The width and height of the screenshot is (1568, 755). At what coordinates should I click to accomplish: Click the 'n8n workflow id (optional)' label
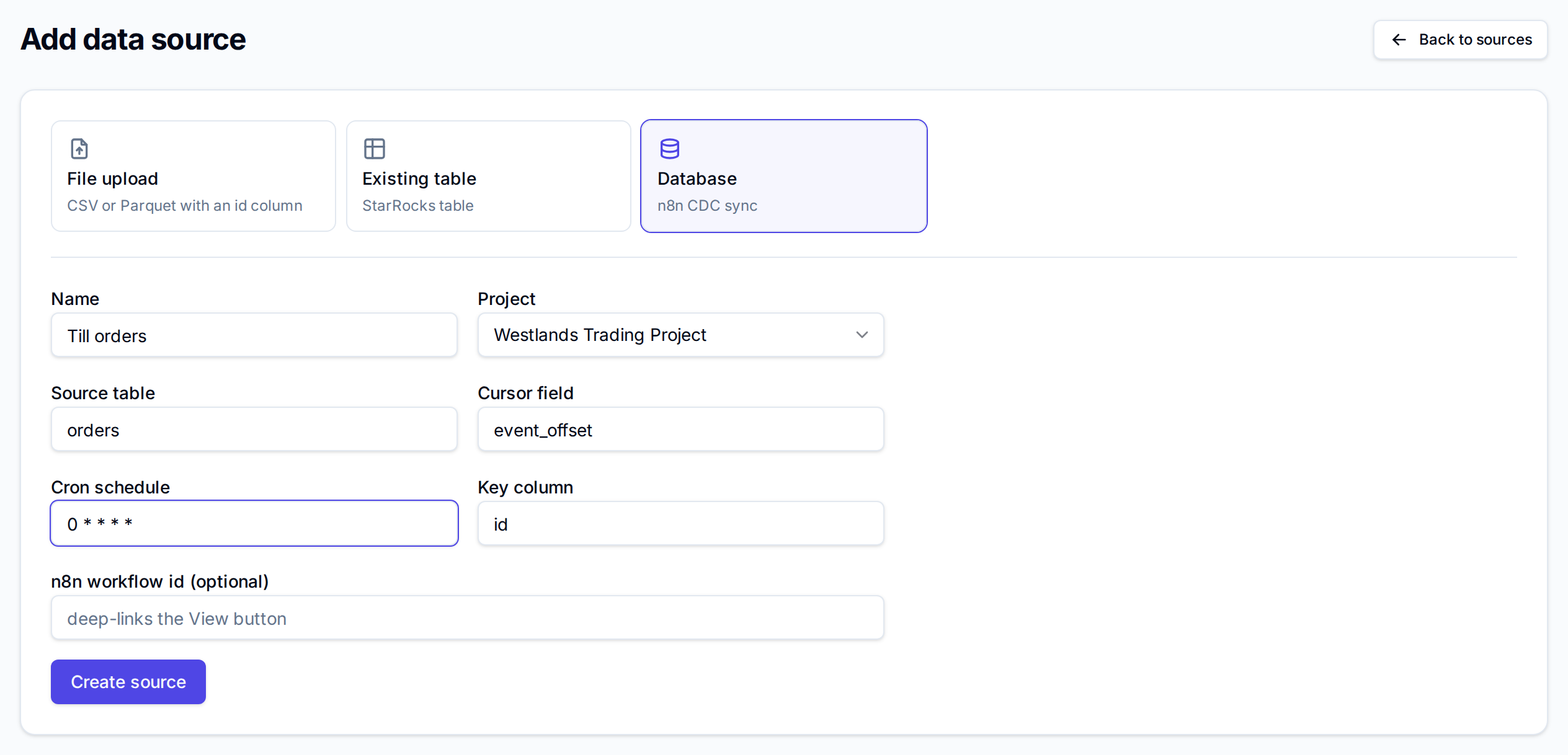pyautogui.click(x=160, y=581)
